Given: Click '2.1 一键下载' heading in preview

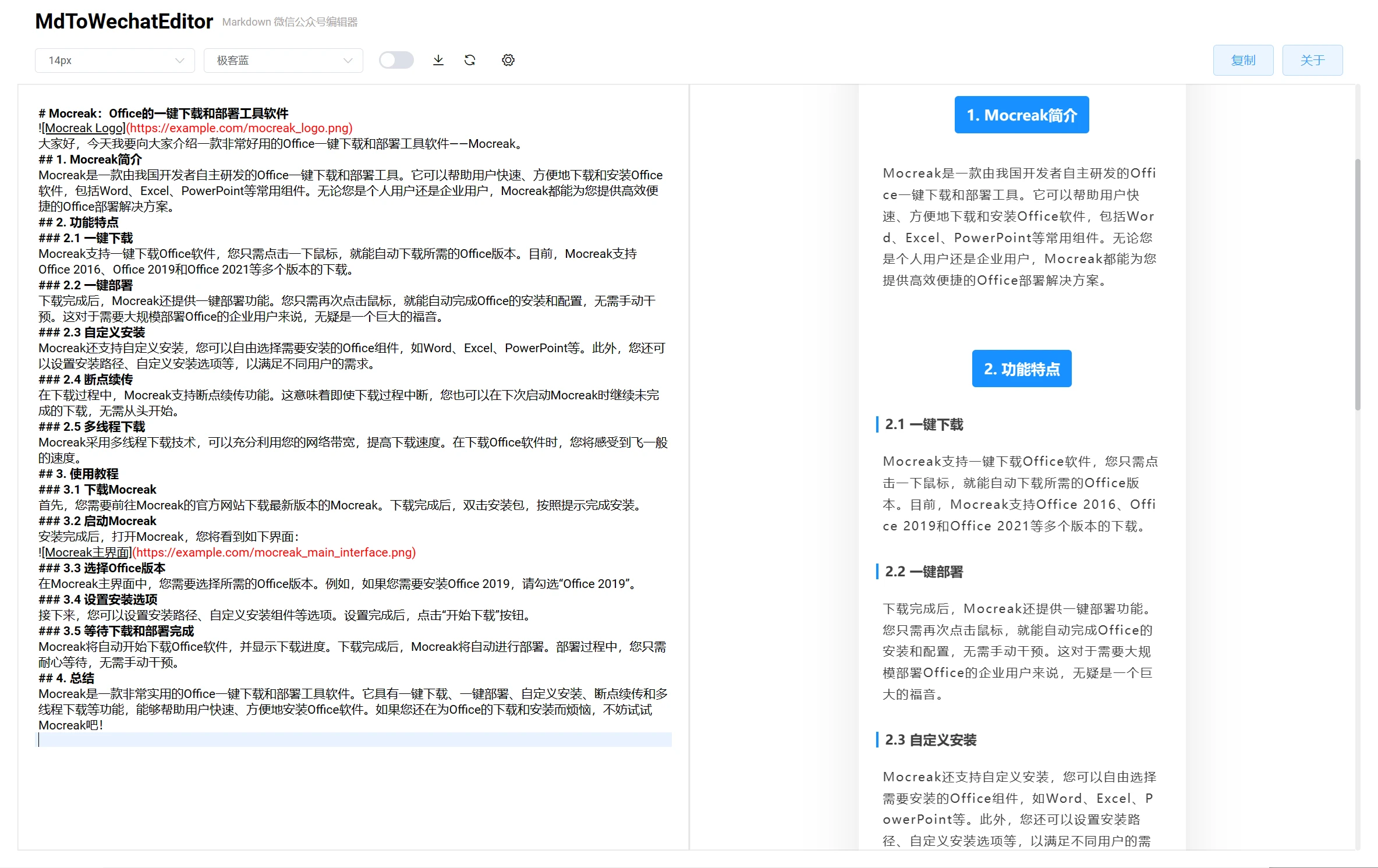Looking at the screenshot, I should (924, 424).
